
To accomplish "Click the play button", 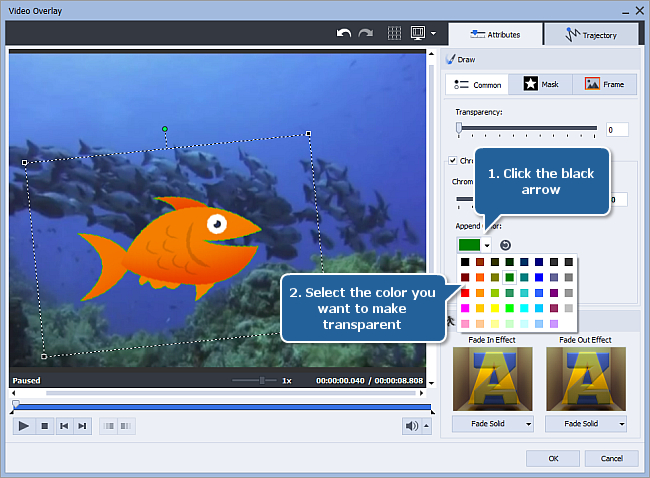I will click(24, 426).
